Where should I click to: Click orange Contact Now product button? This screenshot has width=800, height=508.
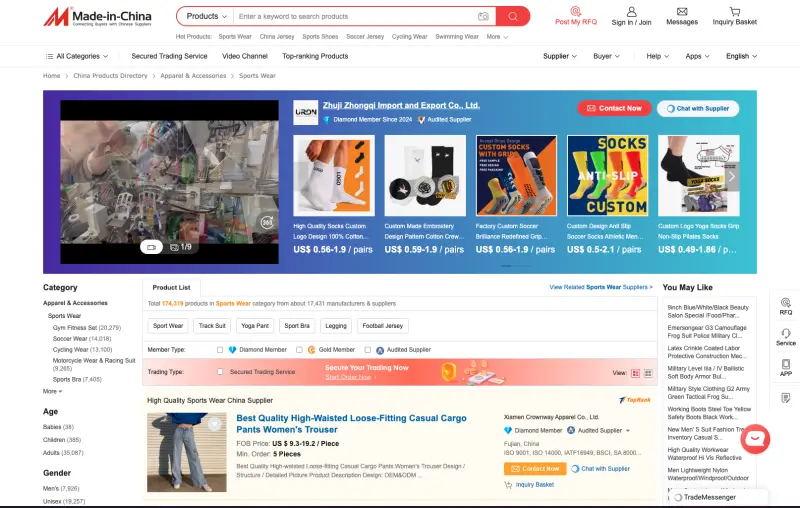tap(535, 469)
